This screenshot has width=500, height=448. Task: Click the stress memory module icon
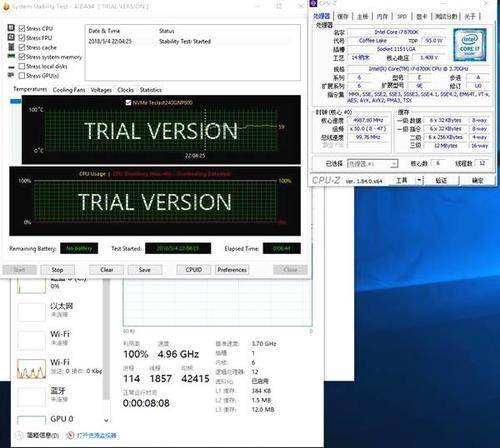click(11, 56)
